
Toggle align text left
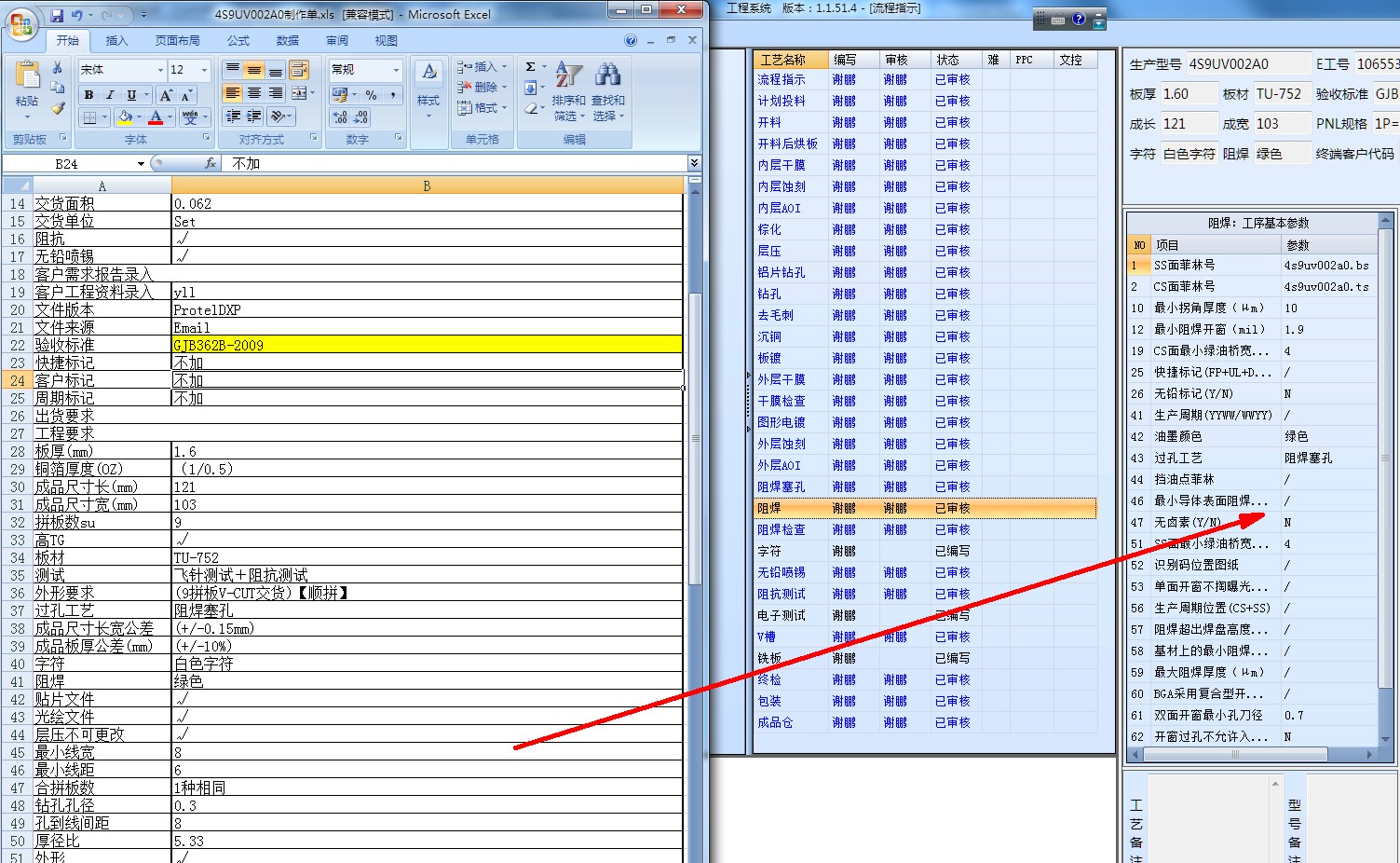pyautogui.click(x=233, y=93)
